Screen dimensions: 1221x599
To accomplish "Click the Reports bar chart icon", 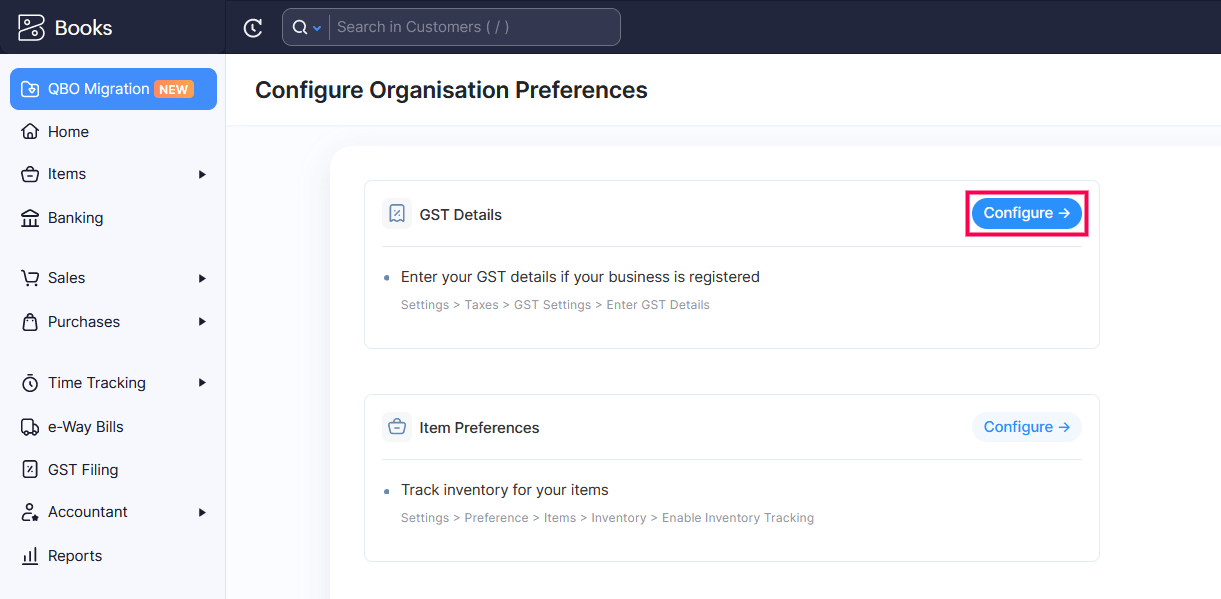I will [x=30, y=556].
